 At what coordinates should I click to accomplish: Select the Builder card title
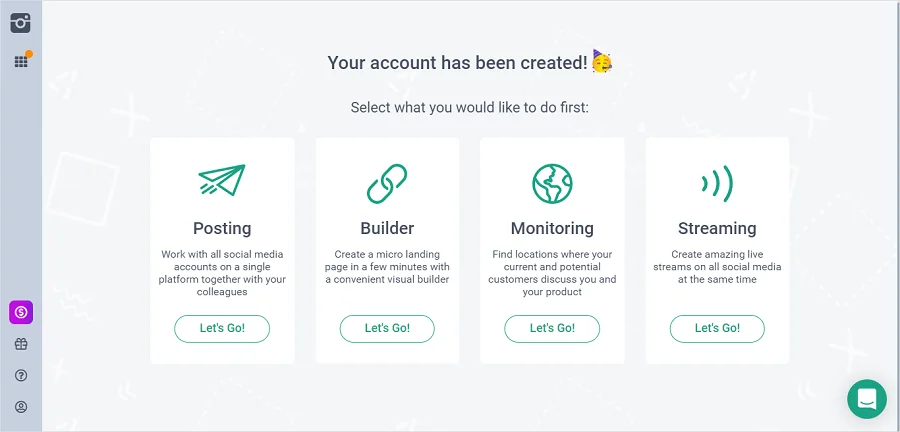387,228
